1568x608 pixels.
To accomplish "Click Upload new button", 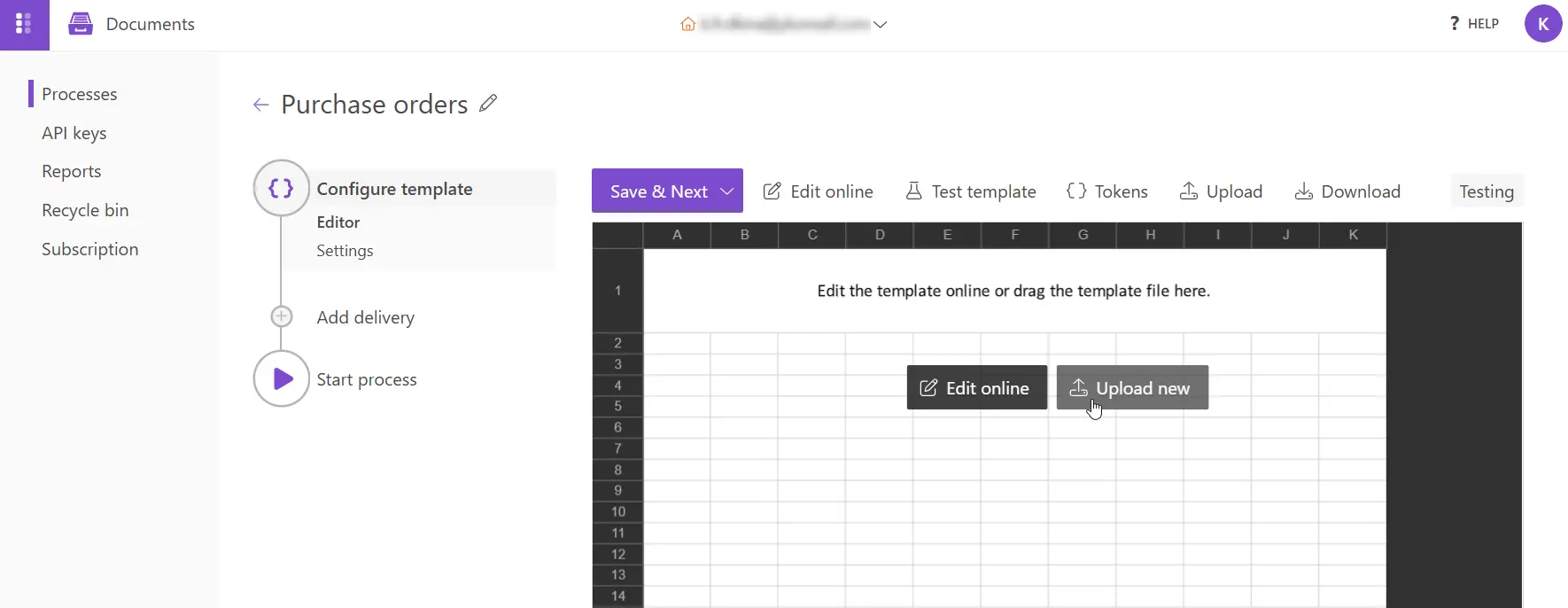I will [1132, 387].
